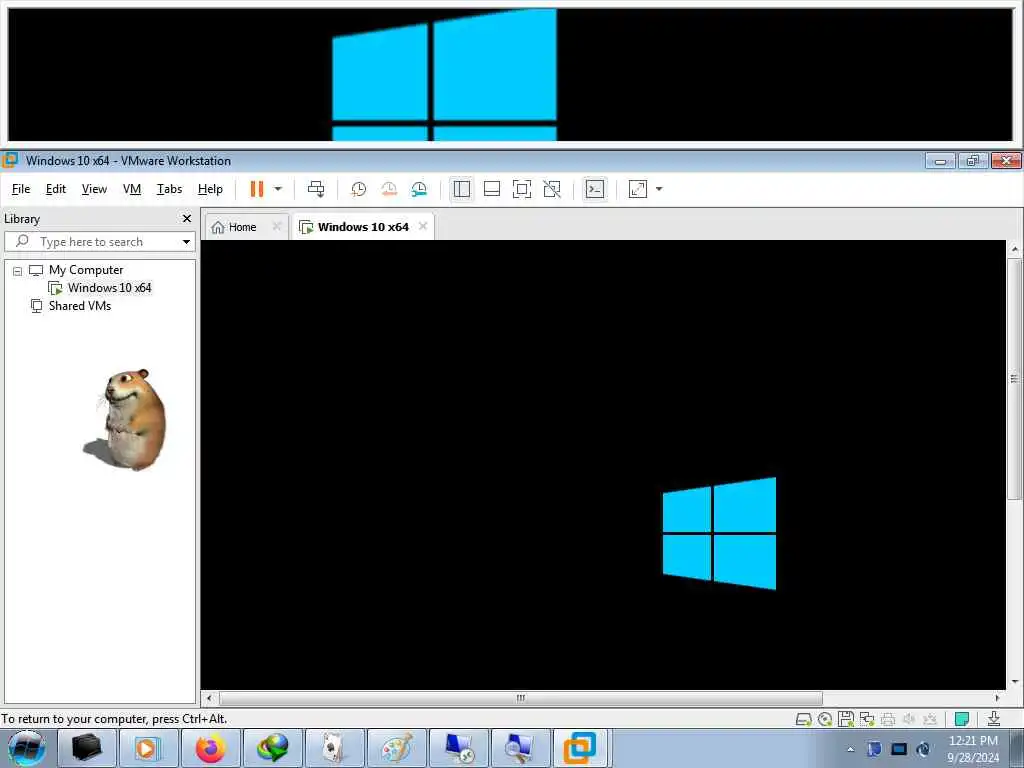Click the horizontal scrollbar of the VM view
The image size is (1024, 768).
(520, 698)
